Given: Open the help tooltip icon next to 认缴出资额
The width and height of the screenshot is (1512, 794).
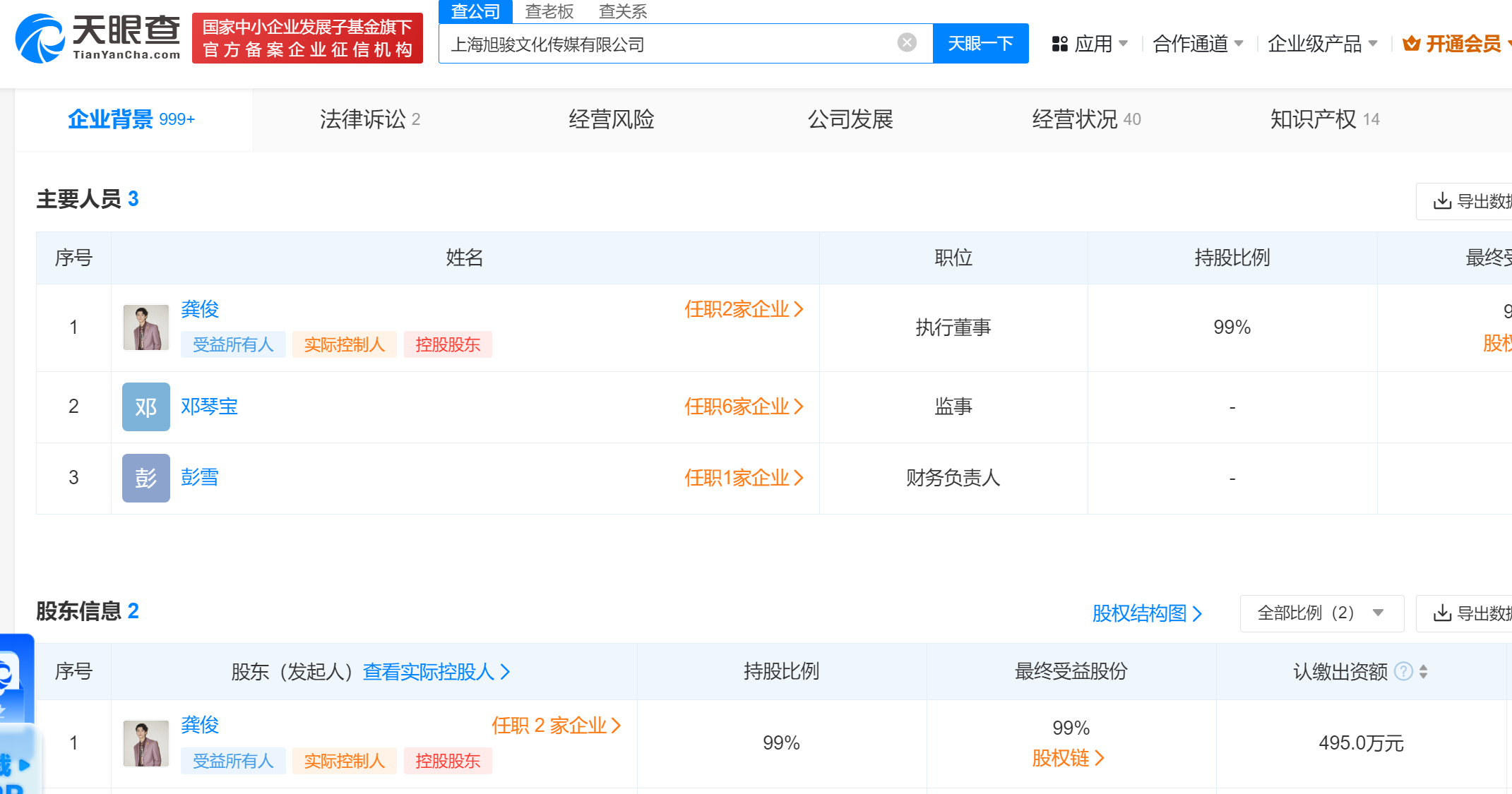Looking at the screenshot, I should point(1404,671).
